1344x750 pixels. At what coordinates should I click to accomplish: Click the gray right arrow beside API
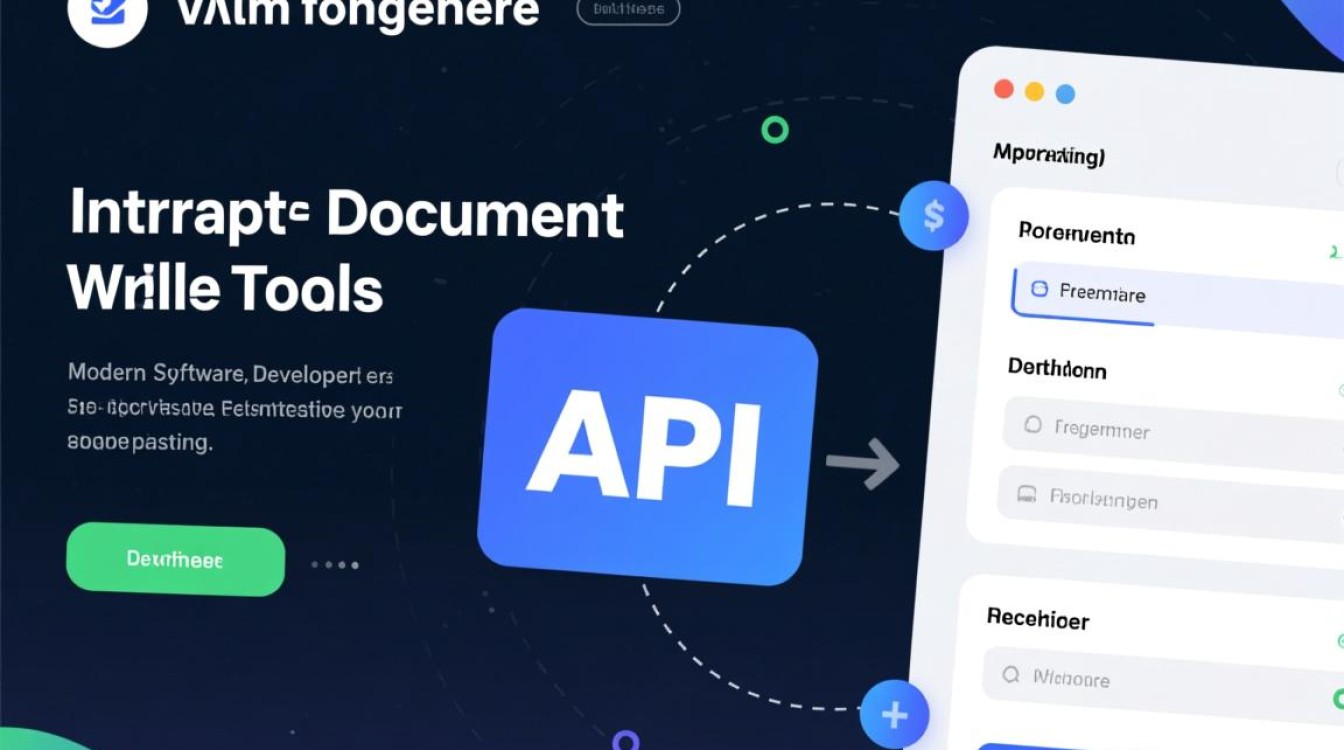click(862, 463)
